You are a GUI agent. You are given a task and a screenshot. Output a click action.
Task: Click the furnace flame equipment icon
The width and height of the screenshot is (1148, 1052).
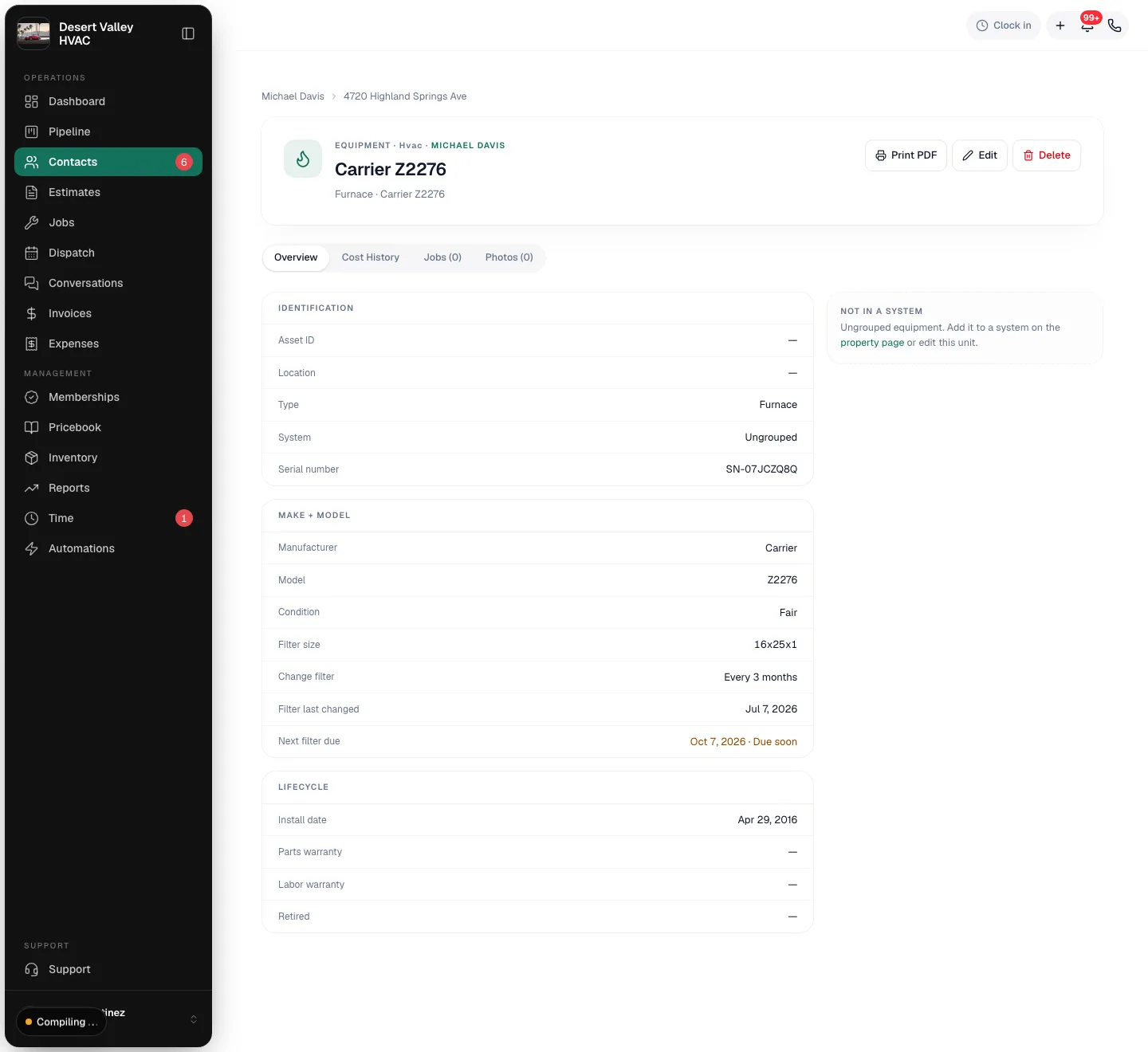click(303, 159)
